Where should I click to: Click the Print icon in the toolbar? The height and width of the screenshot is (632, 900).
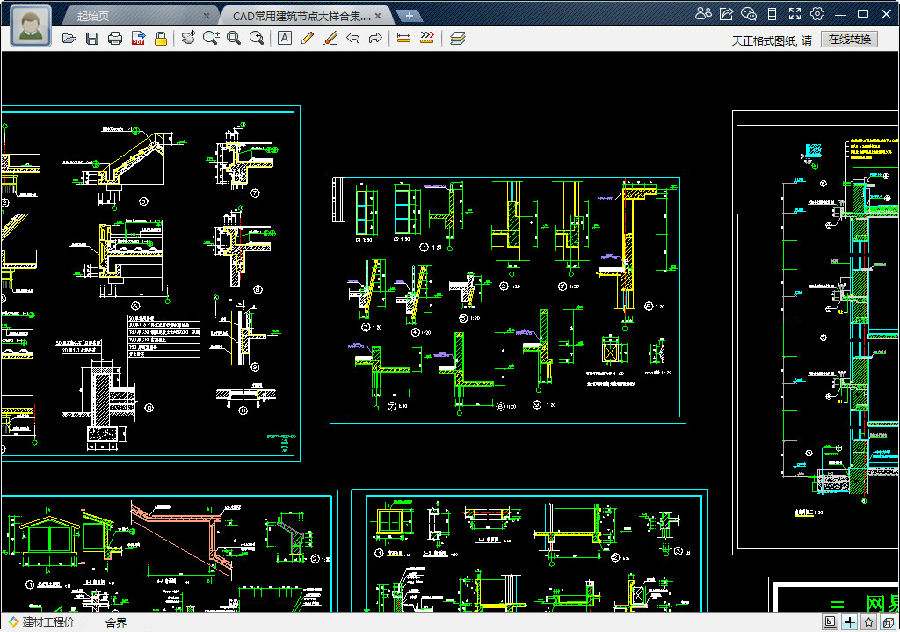(x=115, y=38)
